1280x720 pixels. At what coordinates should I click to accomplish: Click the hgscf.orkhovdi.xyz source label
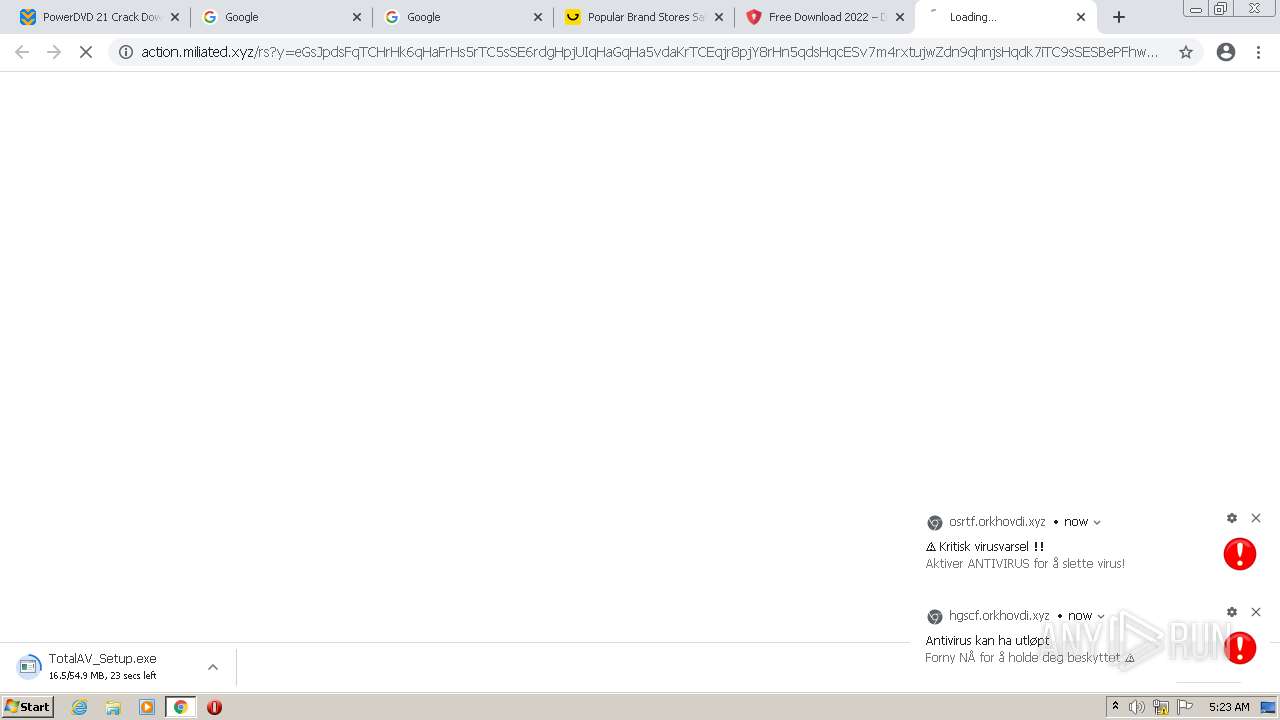[999, 616]
